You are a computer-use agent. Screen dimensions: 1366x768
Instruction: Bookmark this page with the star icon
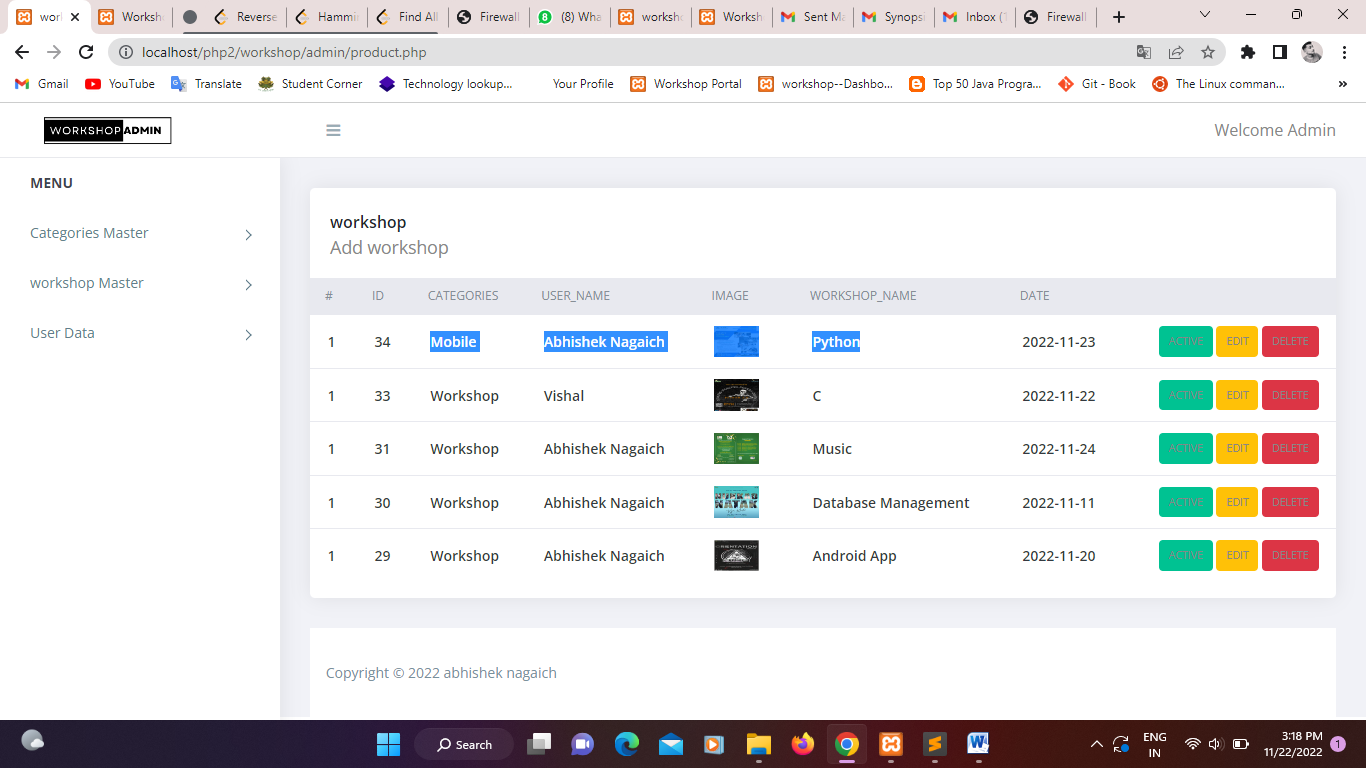coord(1208,52)
